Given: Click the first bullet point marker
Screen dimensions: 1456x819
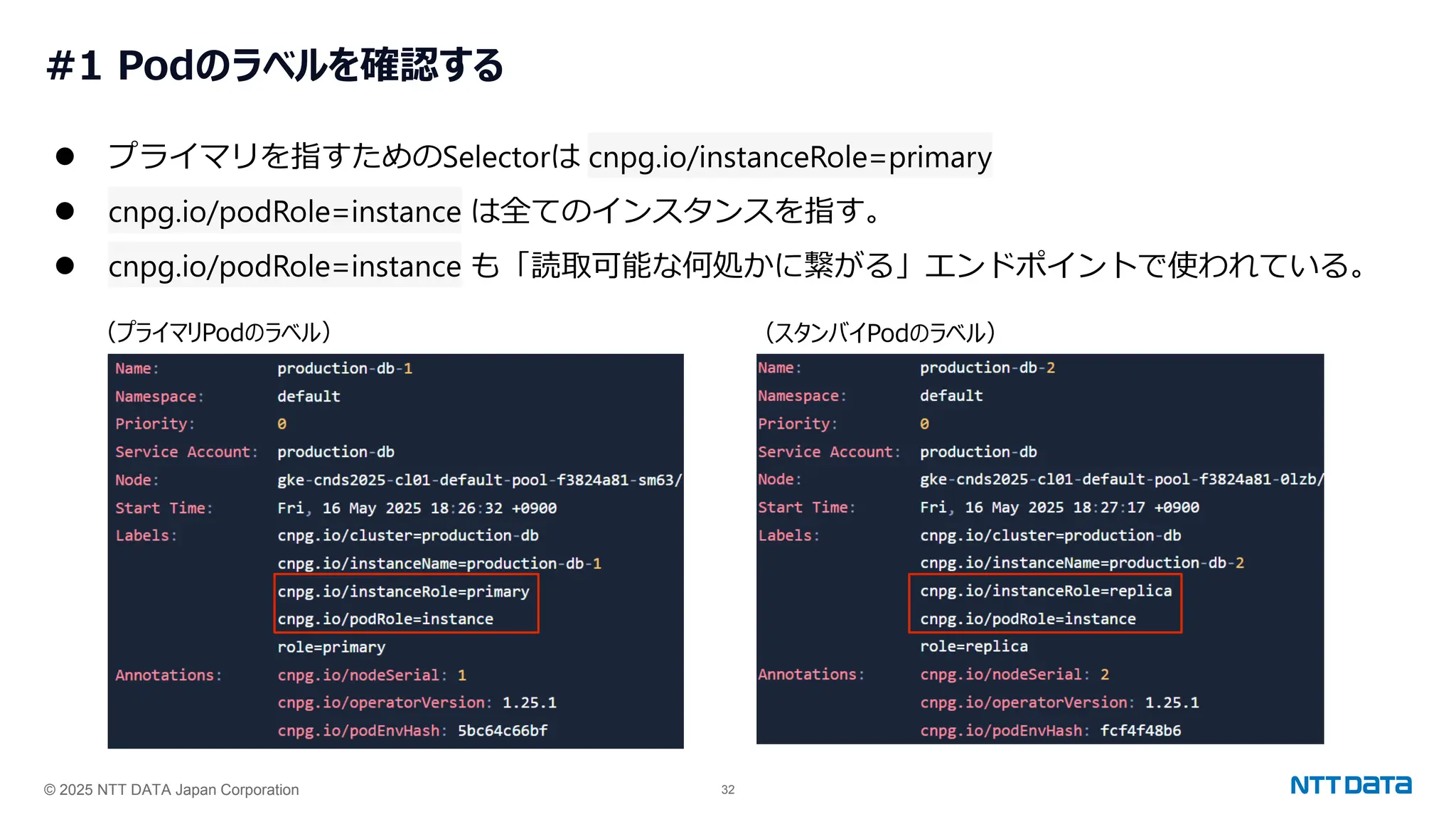Looking at the screenshot, I should (65, 156).
